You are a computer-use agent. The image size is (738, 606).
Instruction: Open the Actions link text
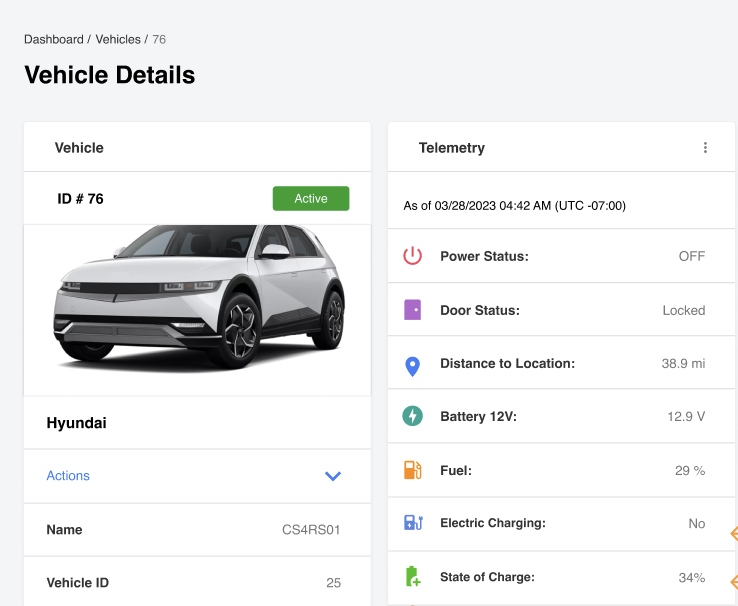68,476
